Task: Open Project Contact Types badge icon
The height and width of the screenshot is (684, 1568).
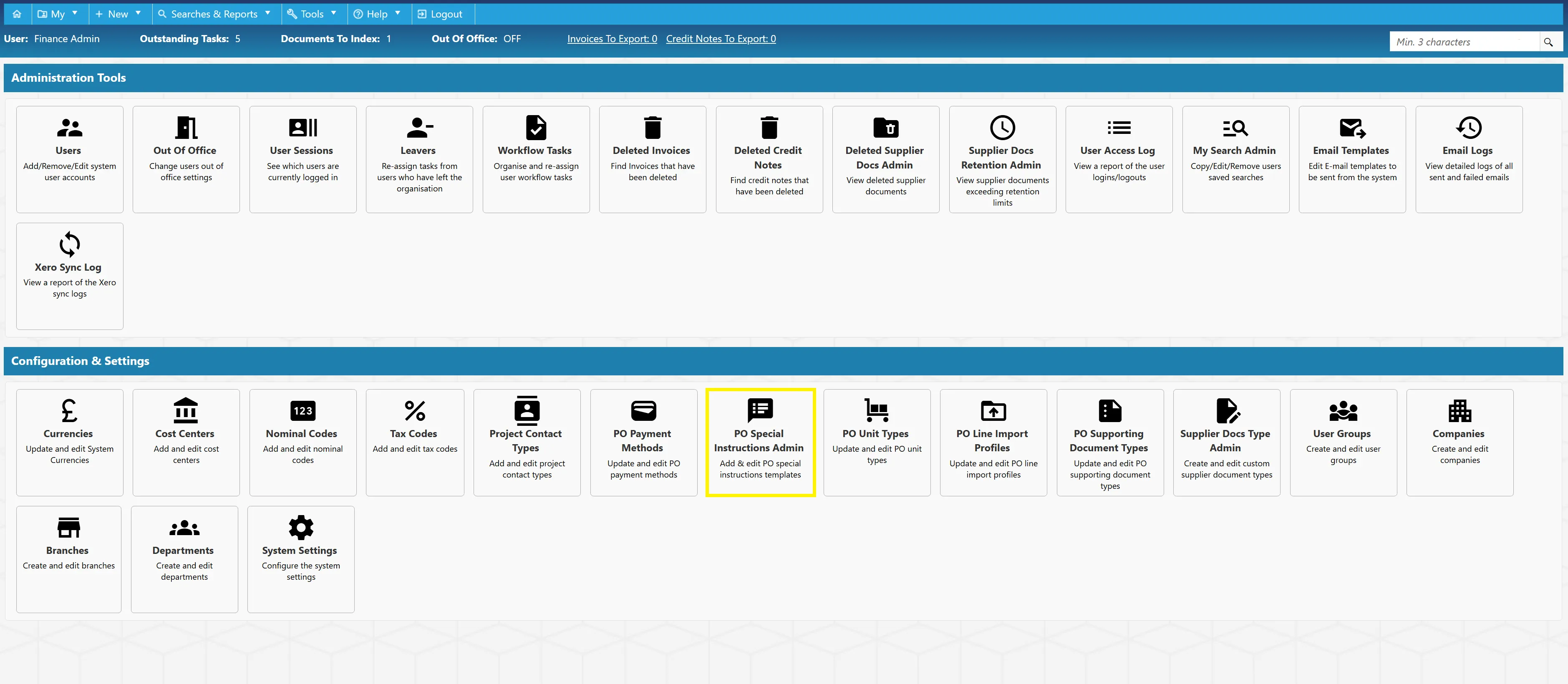Action: 527,411
